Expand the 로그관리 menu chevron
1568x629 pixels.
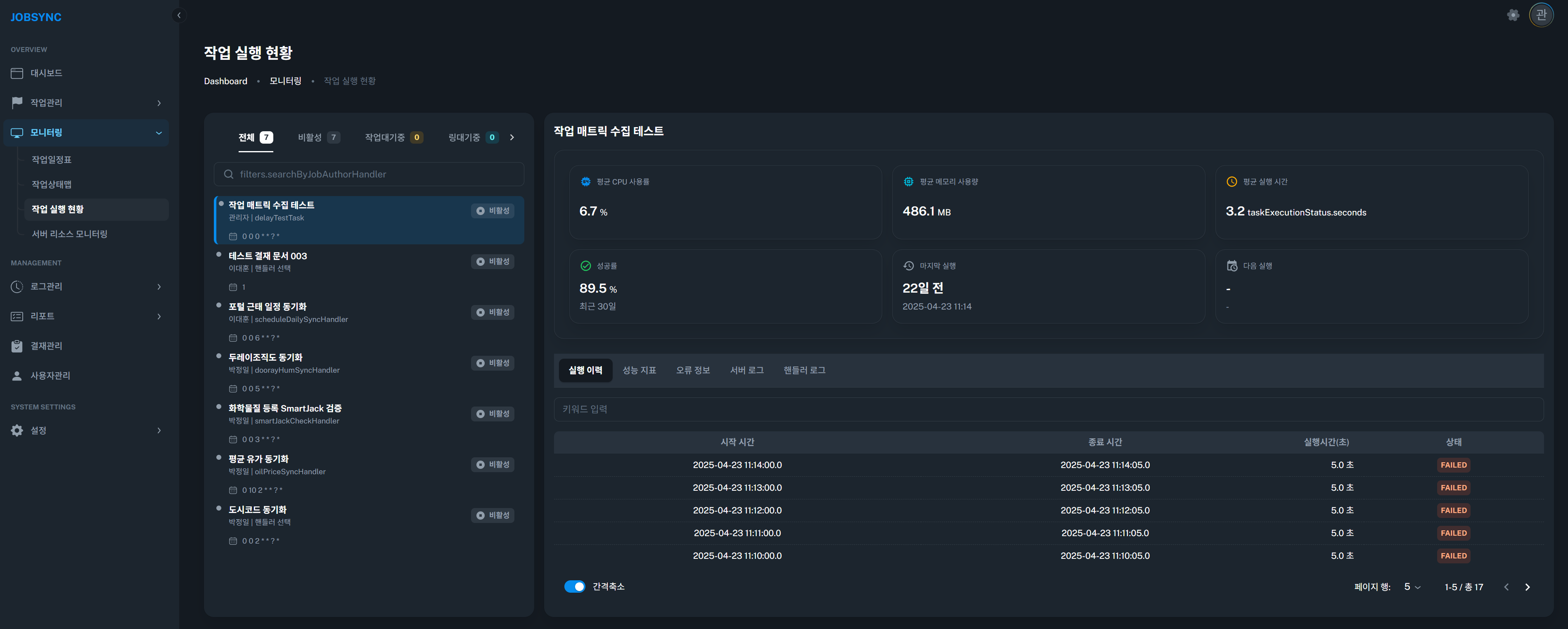point(159,286)
